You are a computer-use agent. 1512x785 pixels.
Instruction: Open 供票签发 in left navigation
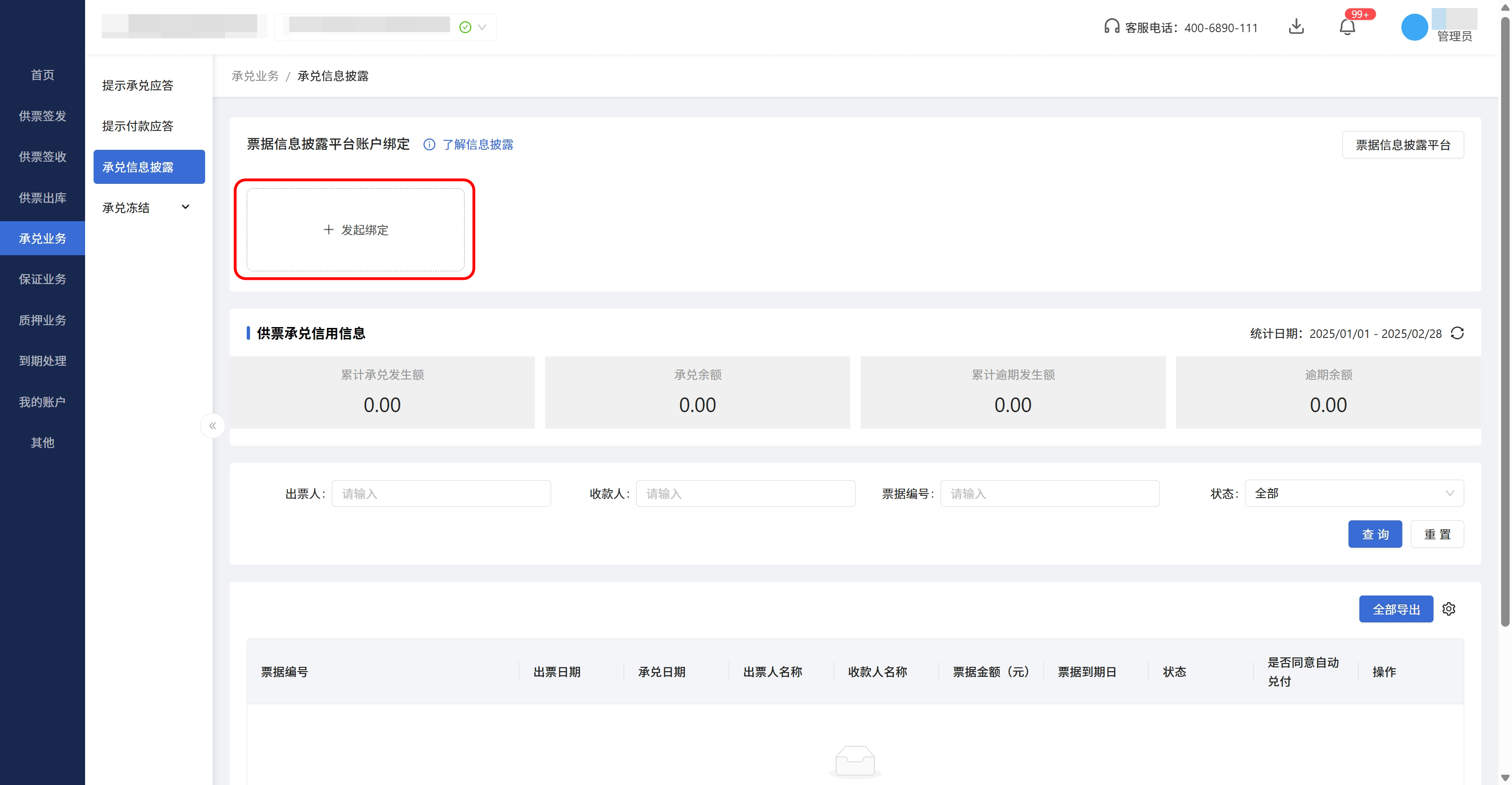click(x=42, y=116)
